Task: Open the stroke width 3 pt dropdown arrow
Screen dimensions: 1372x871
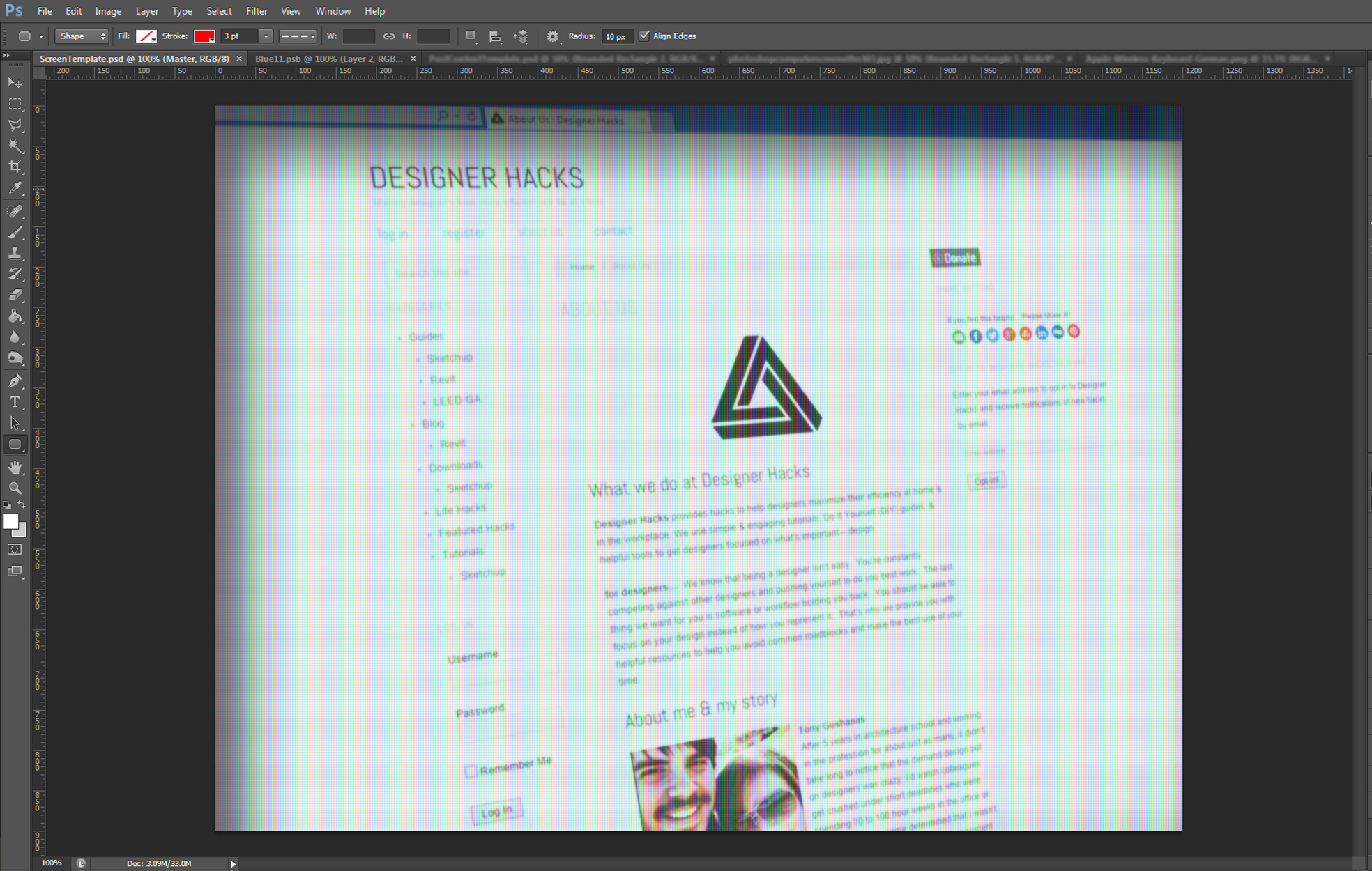Action: click(x=265, y=36)
